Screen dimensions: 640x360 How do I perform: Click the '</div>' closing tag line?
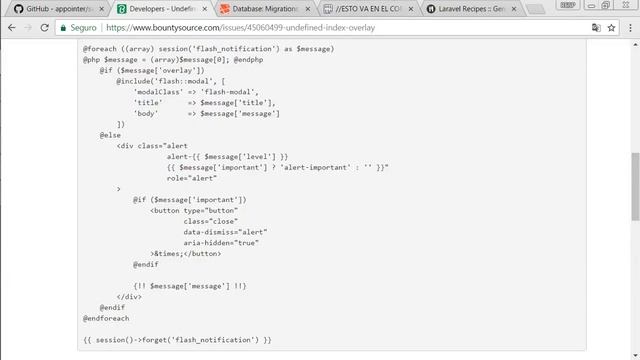[129, 297]
